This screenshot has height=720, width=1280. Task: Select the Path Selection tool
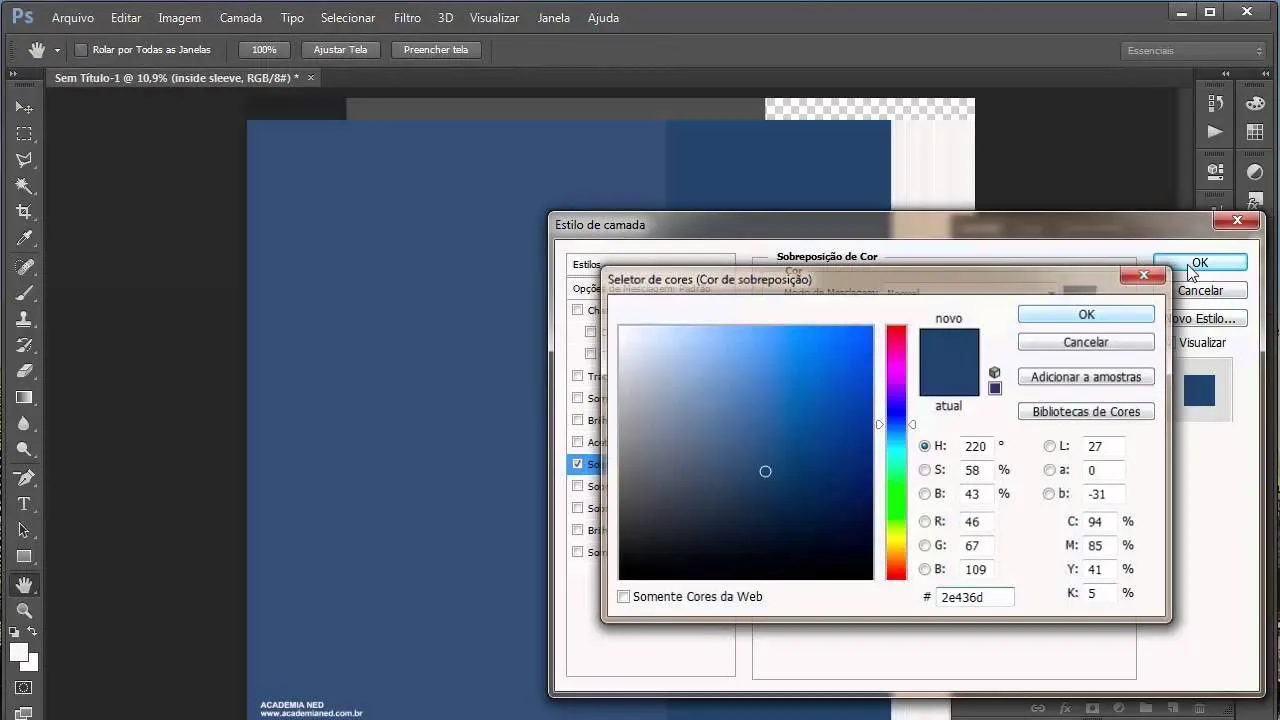pyautogui.click(x=24, y=530)
